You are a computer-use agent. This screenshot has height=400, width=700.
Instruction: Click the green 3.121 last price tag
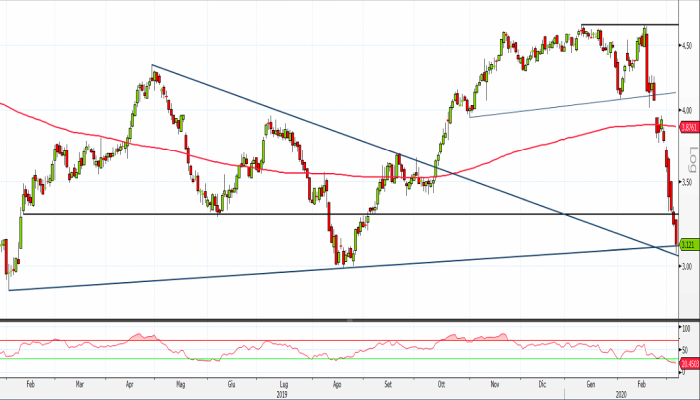click(x=688, y=242)
